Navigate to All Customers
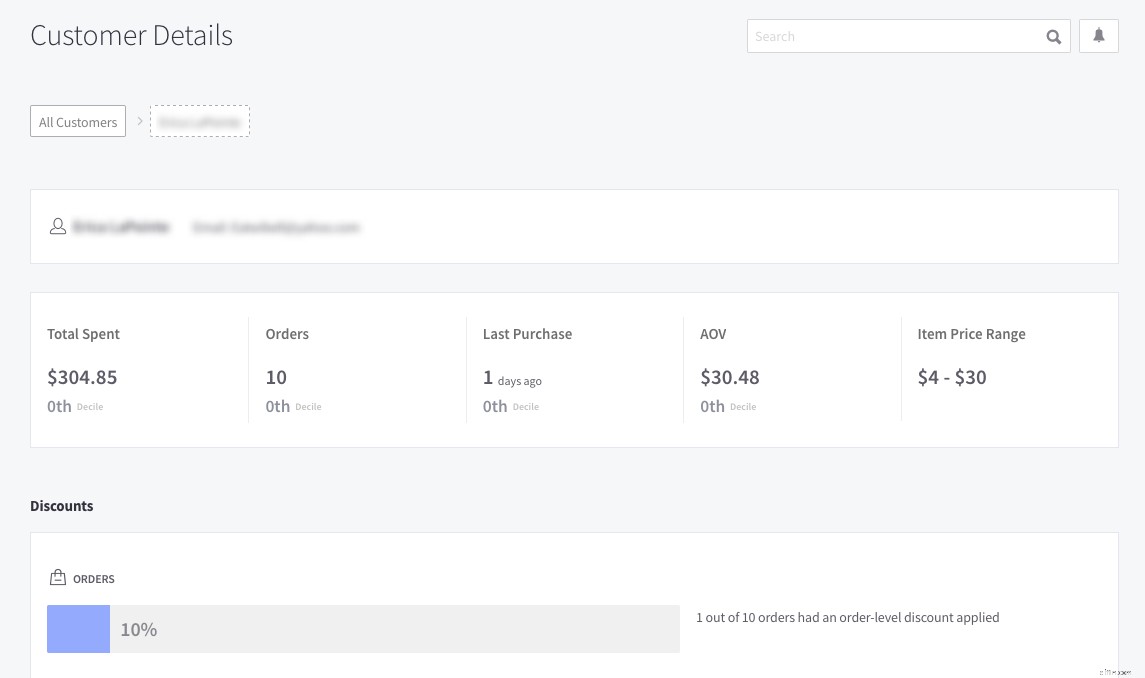Viewport: 1145px width, 678px height. tap(78, 121)
